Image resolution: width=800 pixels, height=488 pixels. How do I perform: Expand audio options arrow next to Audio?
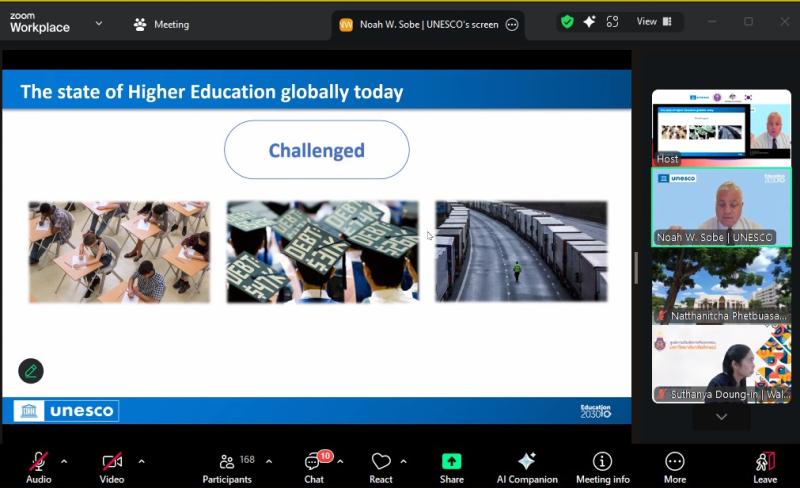[x=64, y=461]
